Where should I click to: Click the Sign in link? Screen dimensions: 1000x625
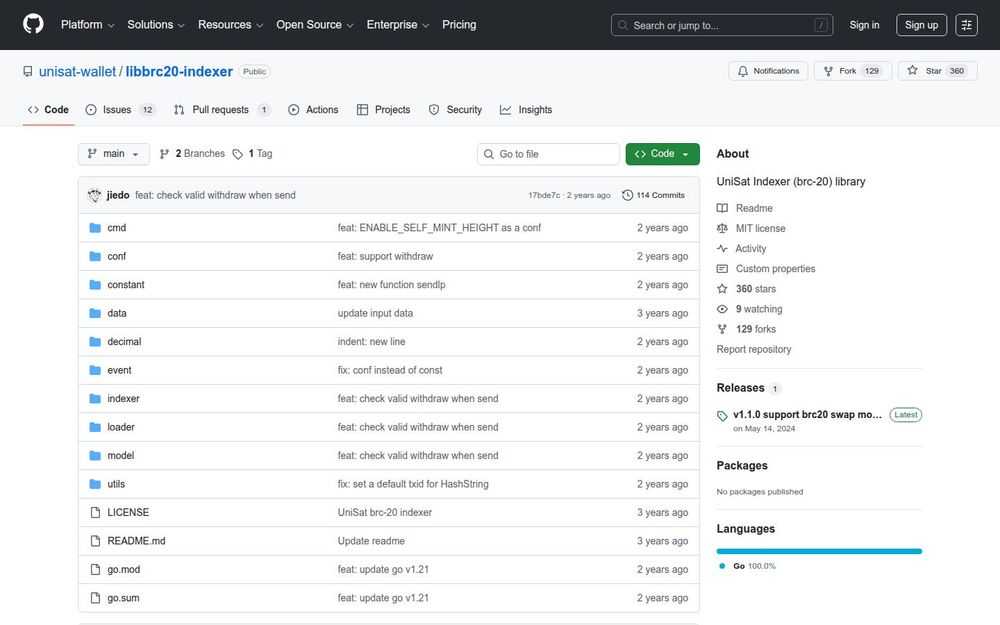(864, 25)
